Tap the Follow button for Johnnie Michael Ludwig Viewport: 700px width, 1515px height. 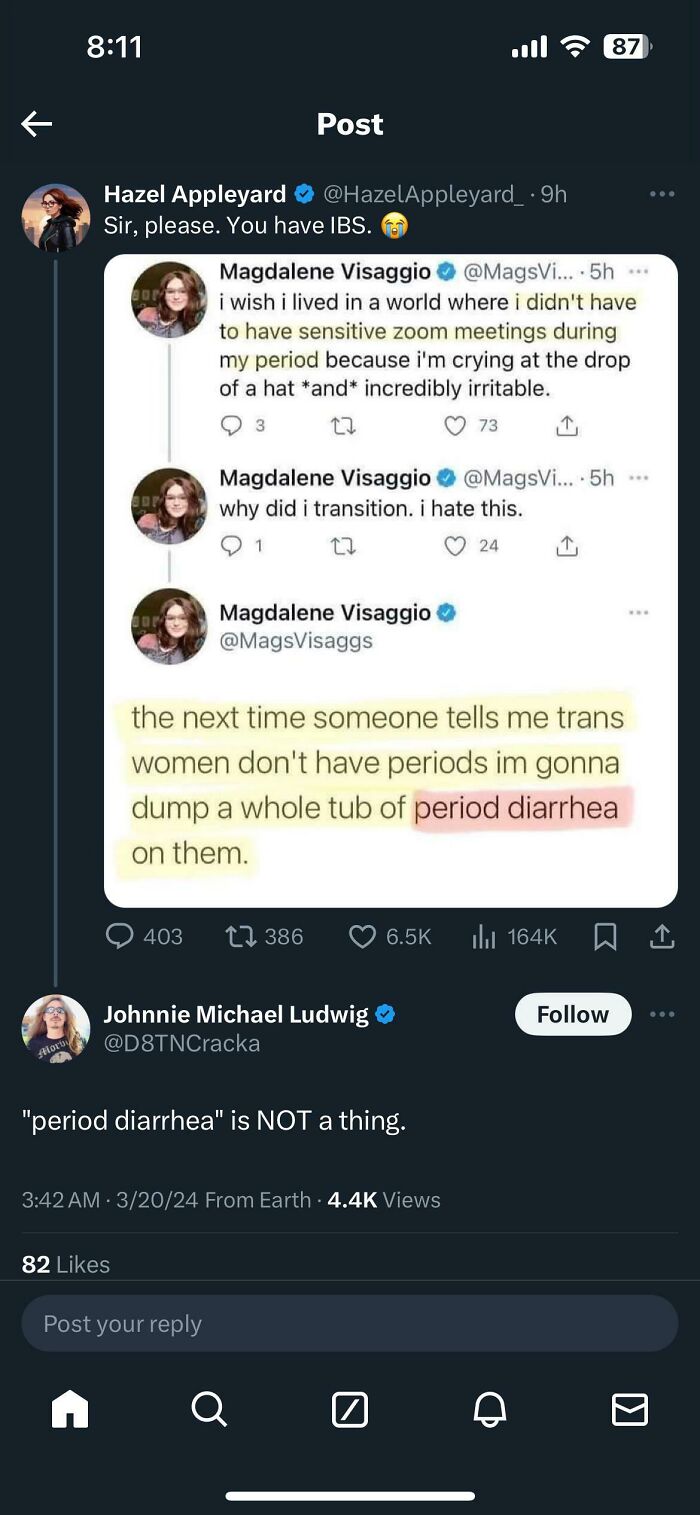[572, 1013]
